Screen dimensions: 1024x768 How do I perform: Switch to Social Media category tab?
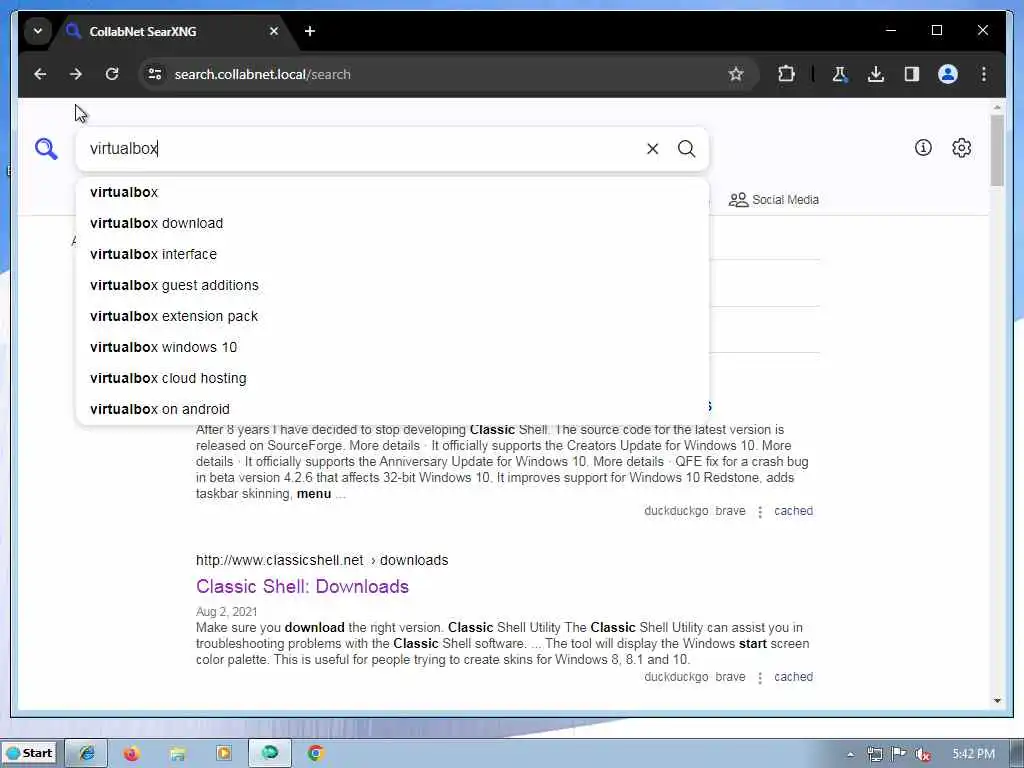click(774, 200)
